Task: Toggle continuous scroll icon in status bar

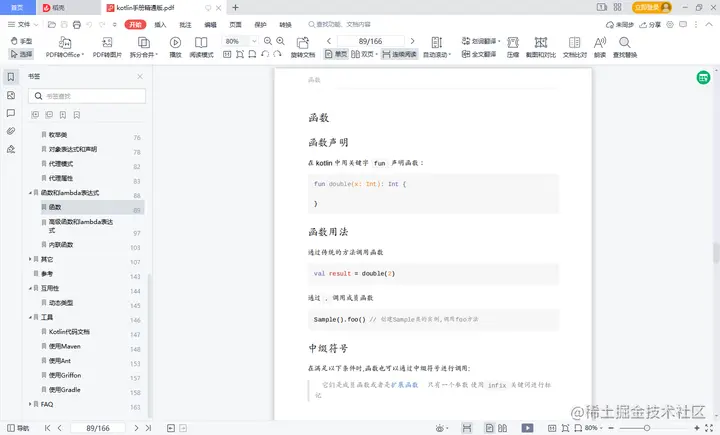Action: (x=467, y=428)
